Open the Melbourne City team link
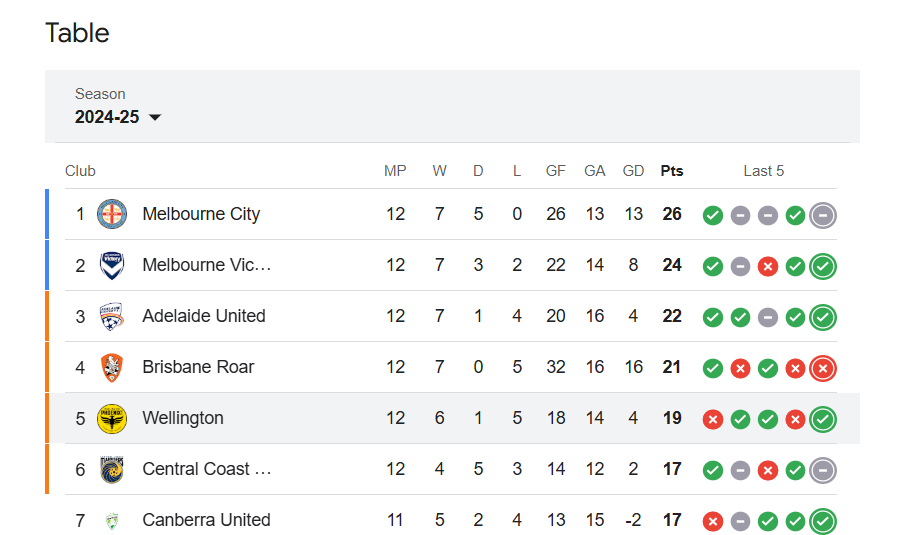The height and width of the screenshot is (535, 922). 201,214
